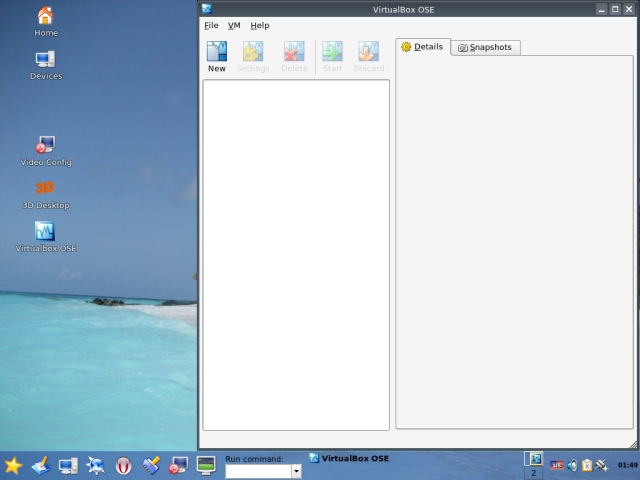Click the computer icon in the taskbar
The height and width of the screenshot is (480, 640).
(68, 466)
